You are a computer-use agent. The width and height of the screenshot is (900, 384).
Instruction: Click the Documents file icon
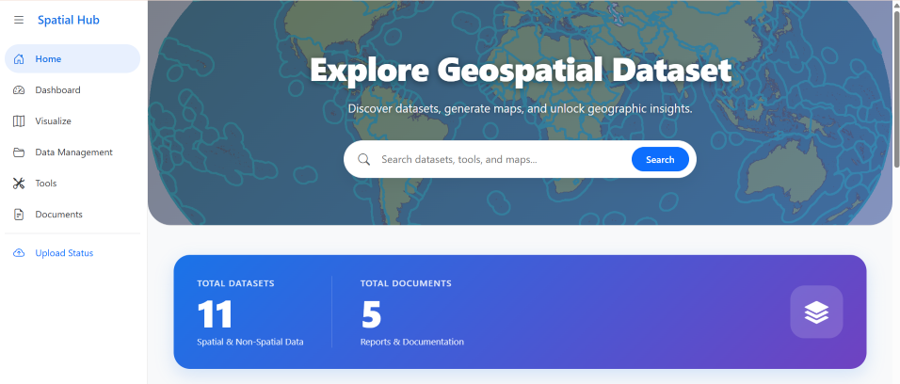(19, 214)
